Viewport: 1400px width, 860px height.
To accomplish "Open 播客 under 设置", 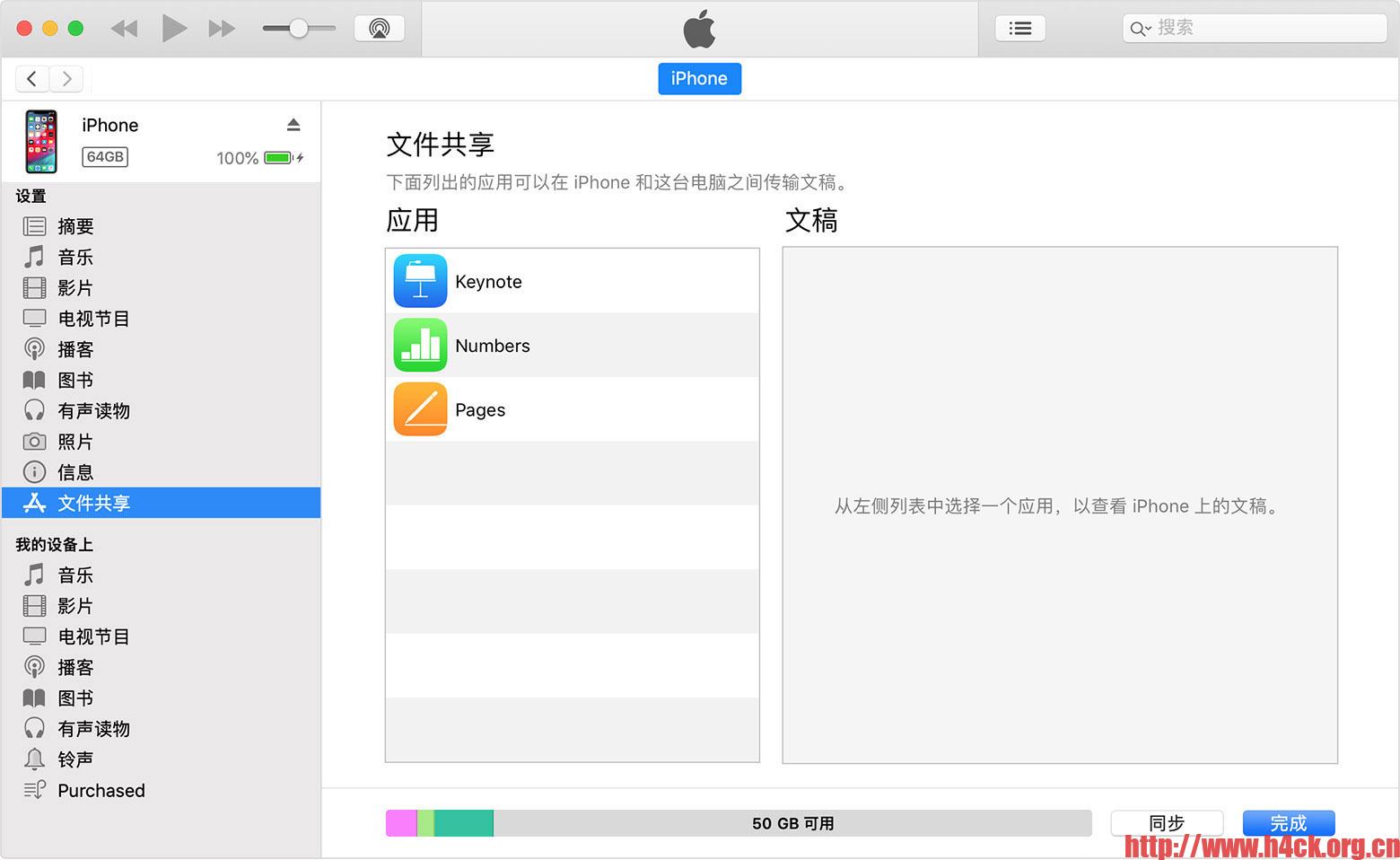I will tap(161, 349).
